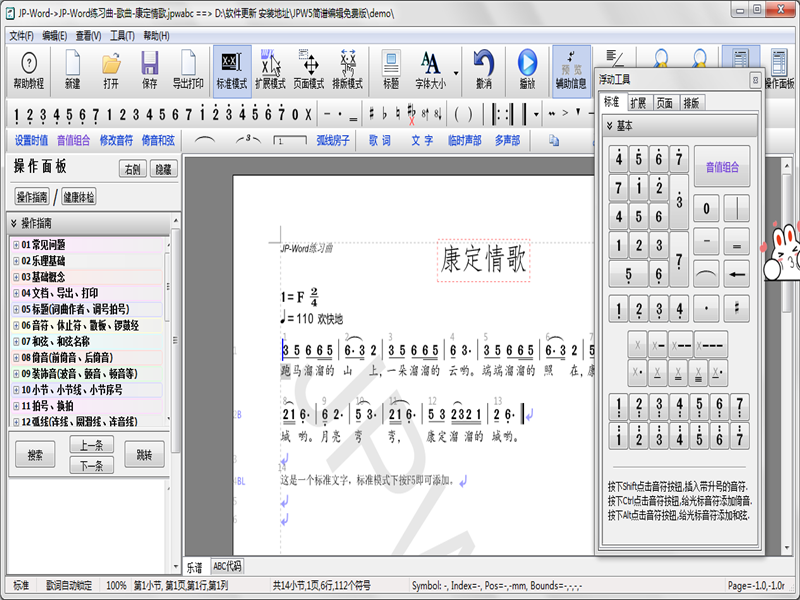Expand the 06 音符、休止符、散板、锣鼓经 node
This screenshot has height=600, width=800.
(x=16, y=326)
